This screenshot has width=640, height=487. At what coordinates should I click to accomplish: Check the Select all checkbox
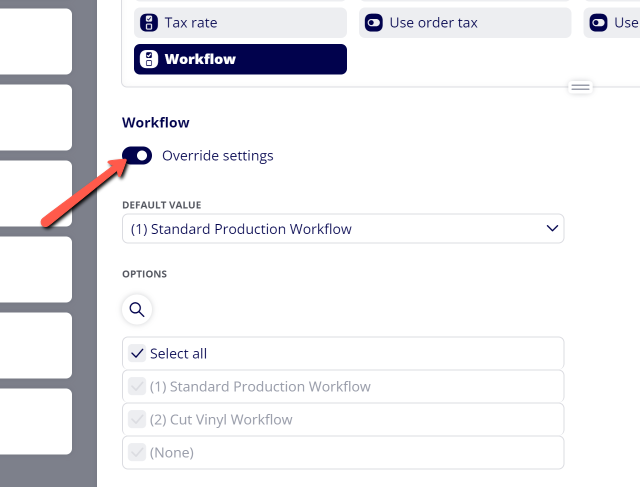(x=137, y=353)
